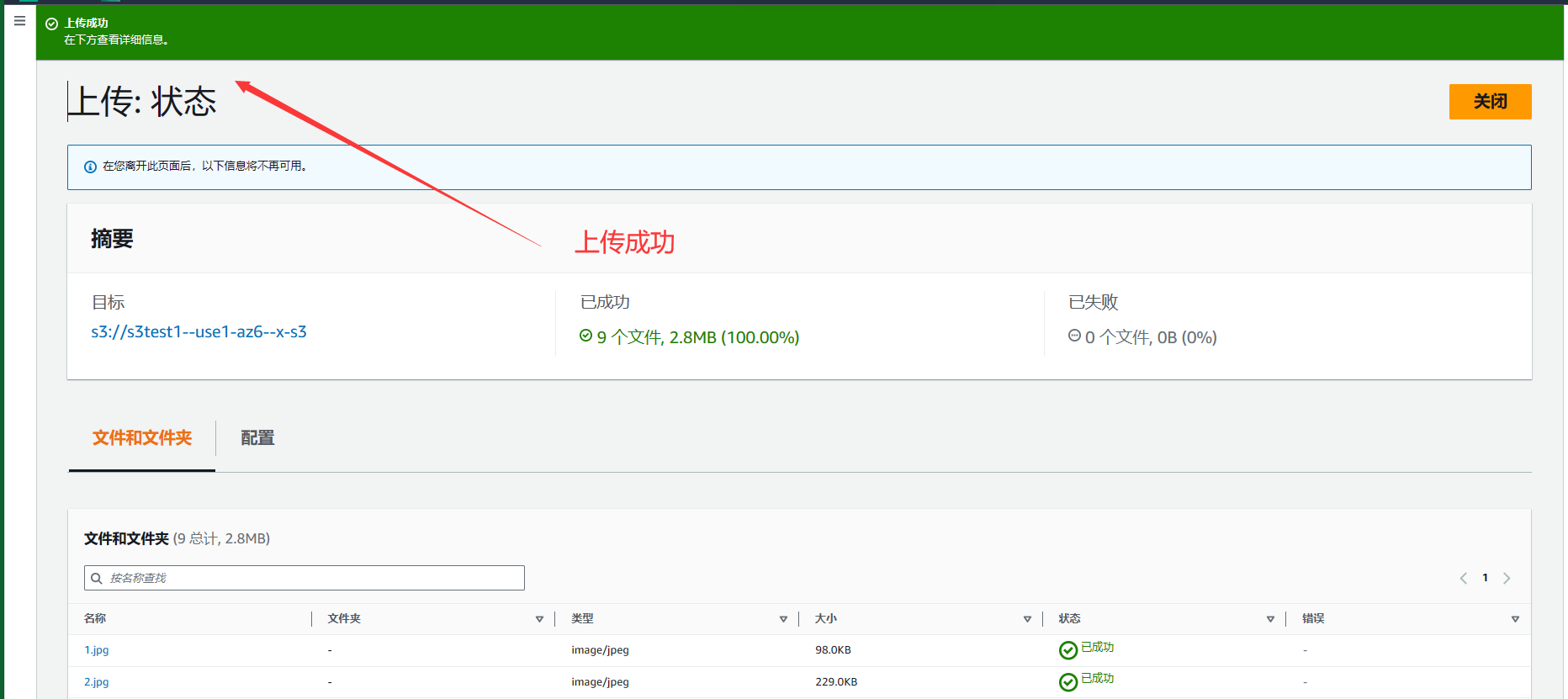Click the 已成功 status text for 1.jpg
Image resolution: width=1568 pixels, height=699 pixels.
1097,647
